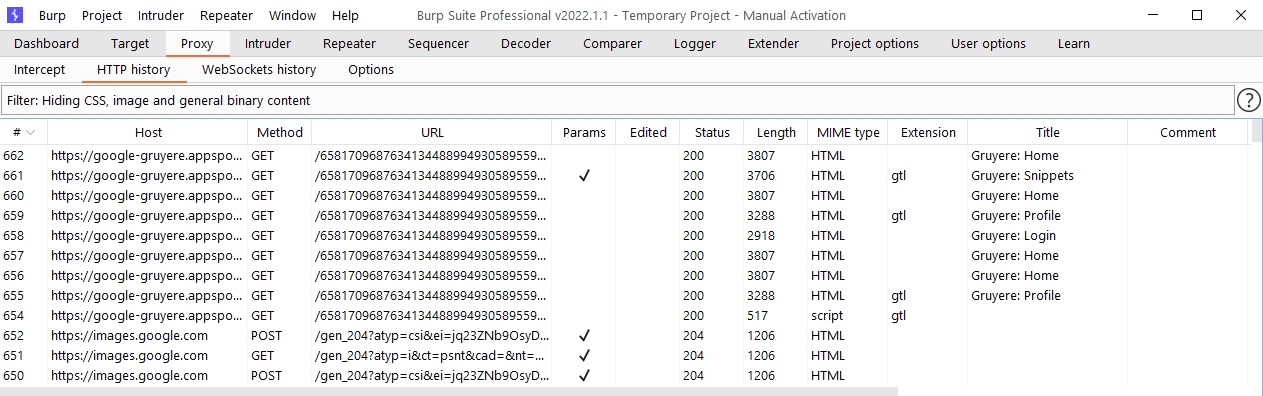
Task: Select request row 662
Action: click(624, 155)
